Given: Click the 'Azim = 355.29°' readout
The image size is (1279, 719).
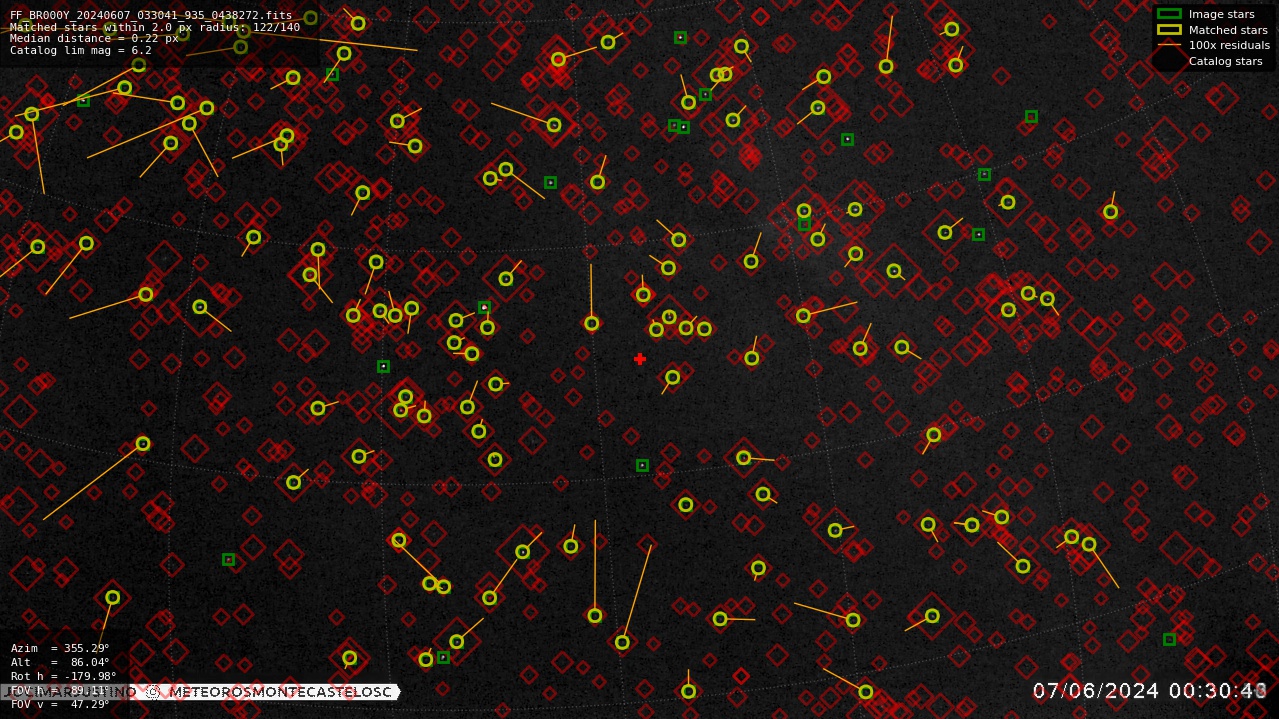Looking at the screenshot, I should (60, 648).
